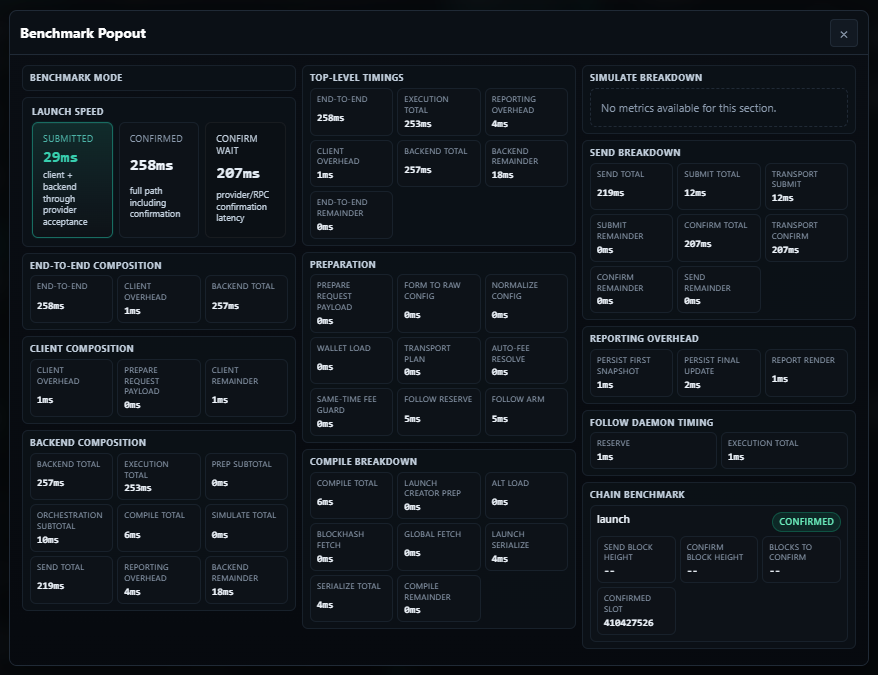The width and height of the screenshot is (878, 675).
Task: Click Reporting Overhead 4ms card in Top-Level Timings
Action: (526, 111)
